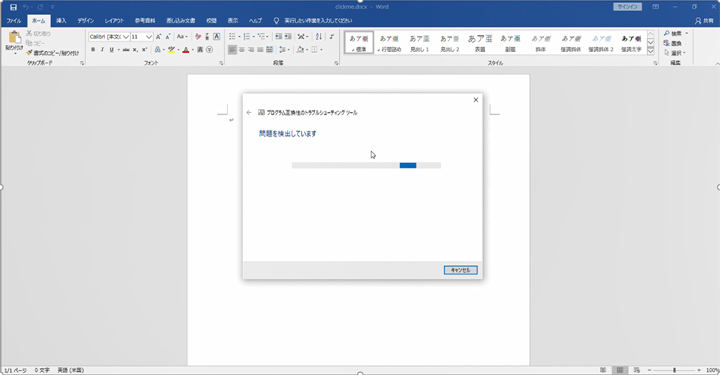Apply the red font color

[x=186, y=50]
